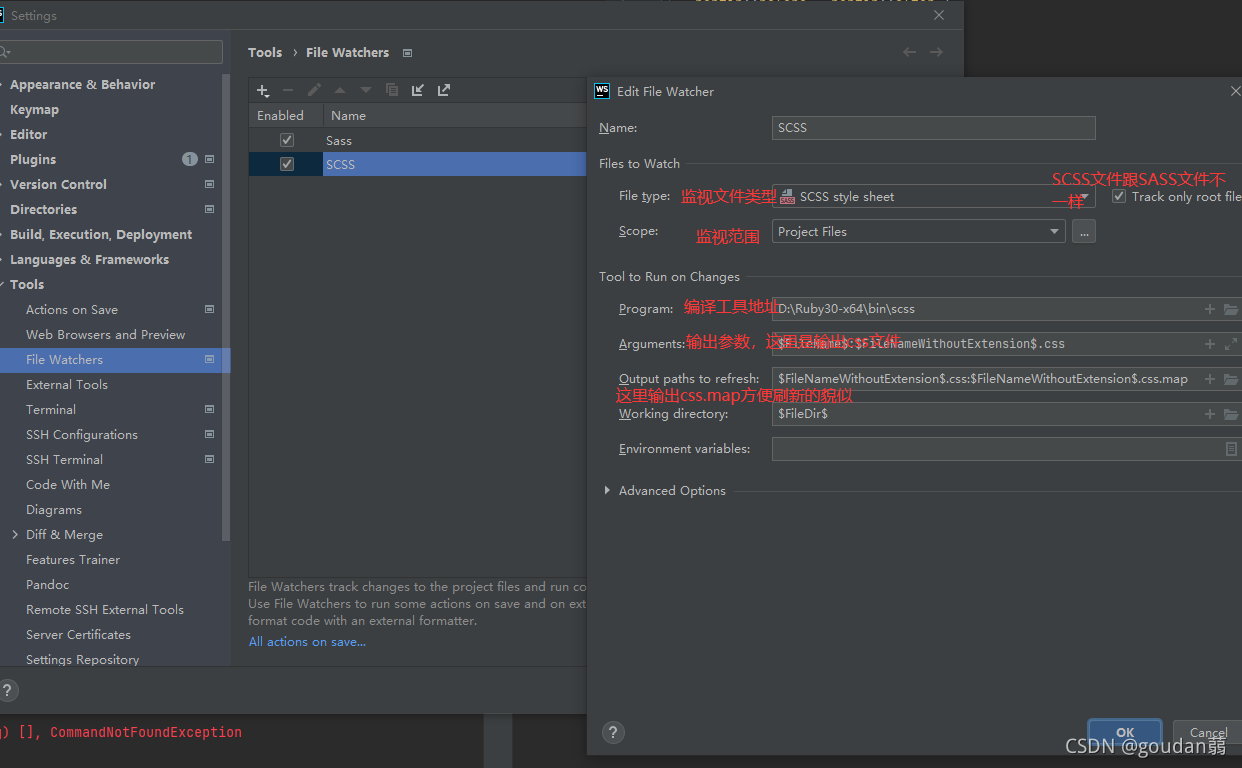Viewport: 1242px width, 768px height.
Task: Select Remote SSH External Tools page
Action: 105,609
